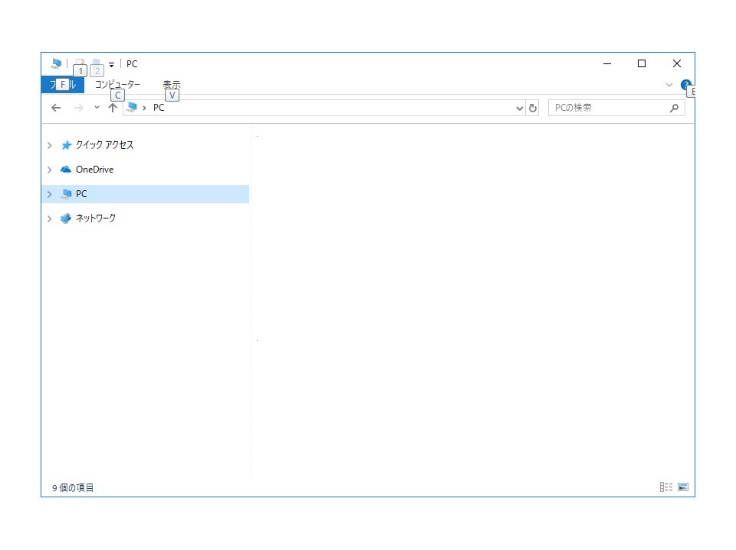Open the recent locations dropdown
736x550 pixels.
97,107
